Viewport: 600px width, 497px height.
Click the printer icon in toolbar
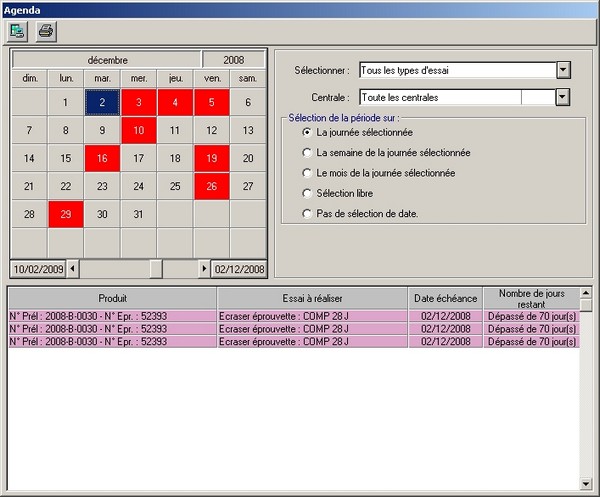click(x=46, y=31)
